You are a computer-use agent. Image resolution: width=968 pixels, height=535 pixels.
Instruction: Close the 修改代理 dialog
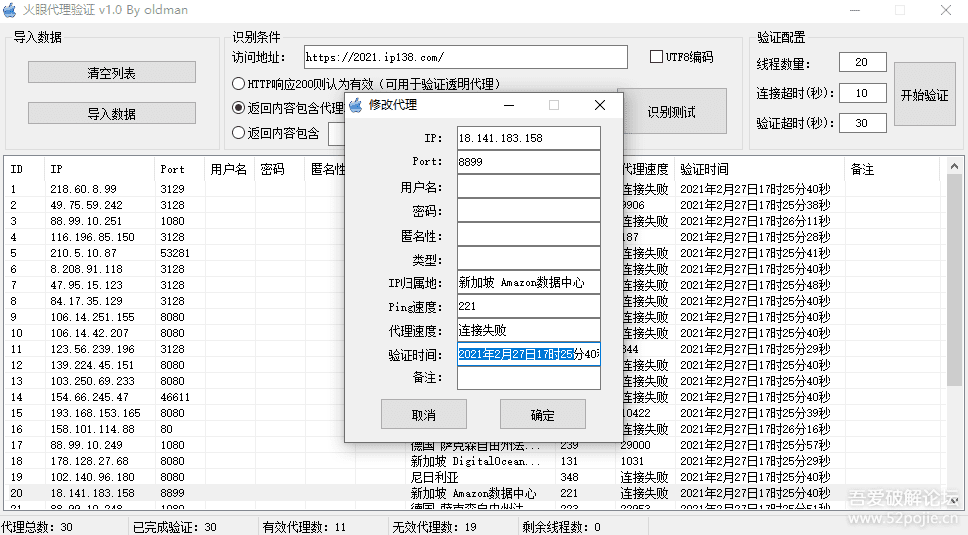[599, 105]
